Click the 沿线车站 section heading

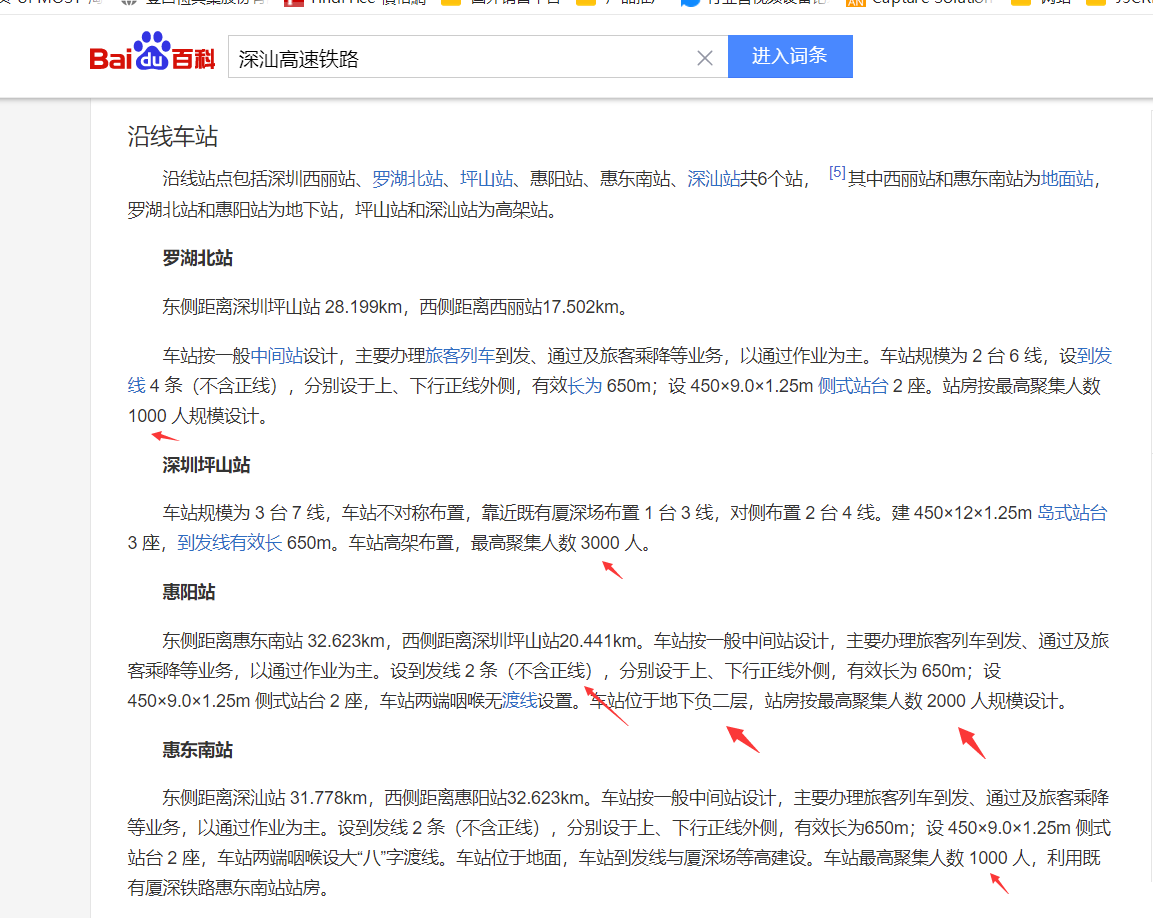173,137
